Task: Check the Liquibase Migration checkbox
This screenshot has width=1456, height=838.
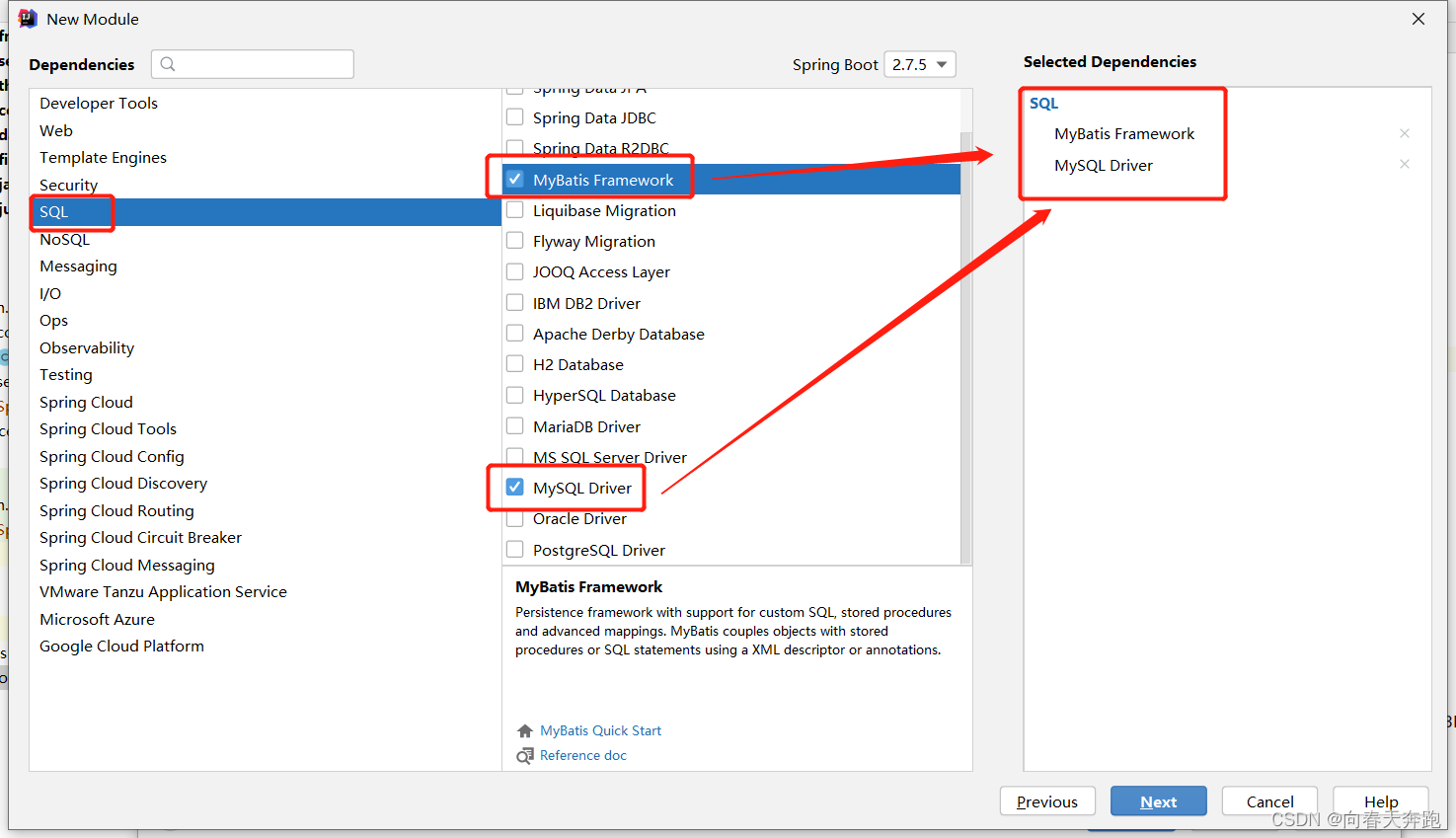Action: pos(515,210)
